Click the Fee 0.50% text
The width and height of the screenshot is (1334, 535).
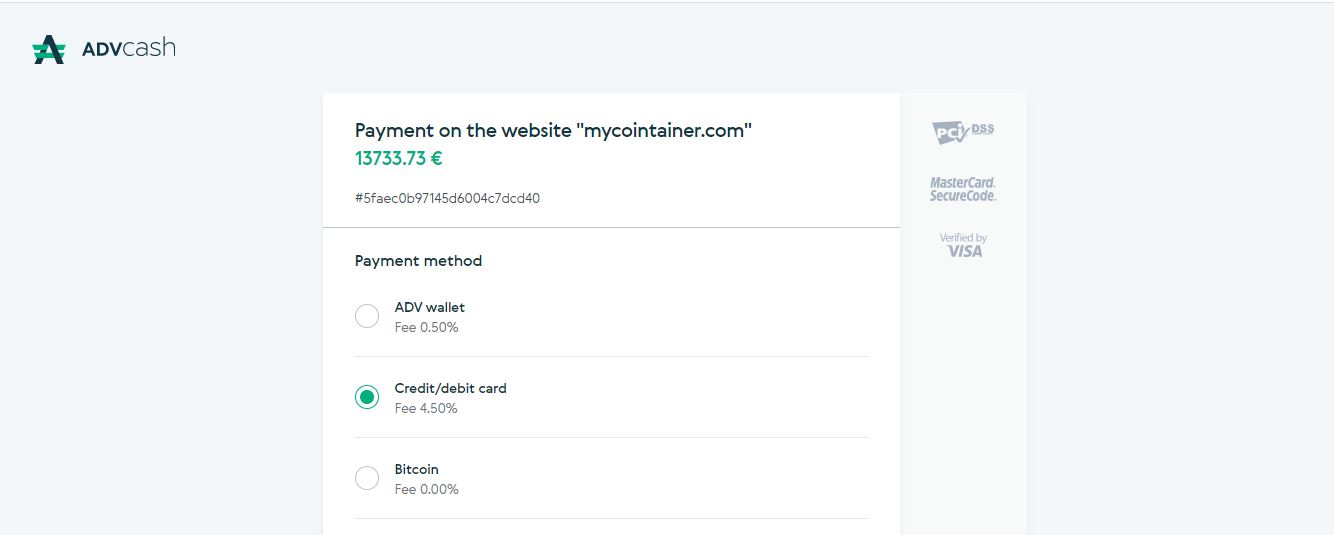coord(427,327)
